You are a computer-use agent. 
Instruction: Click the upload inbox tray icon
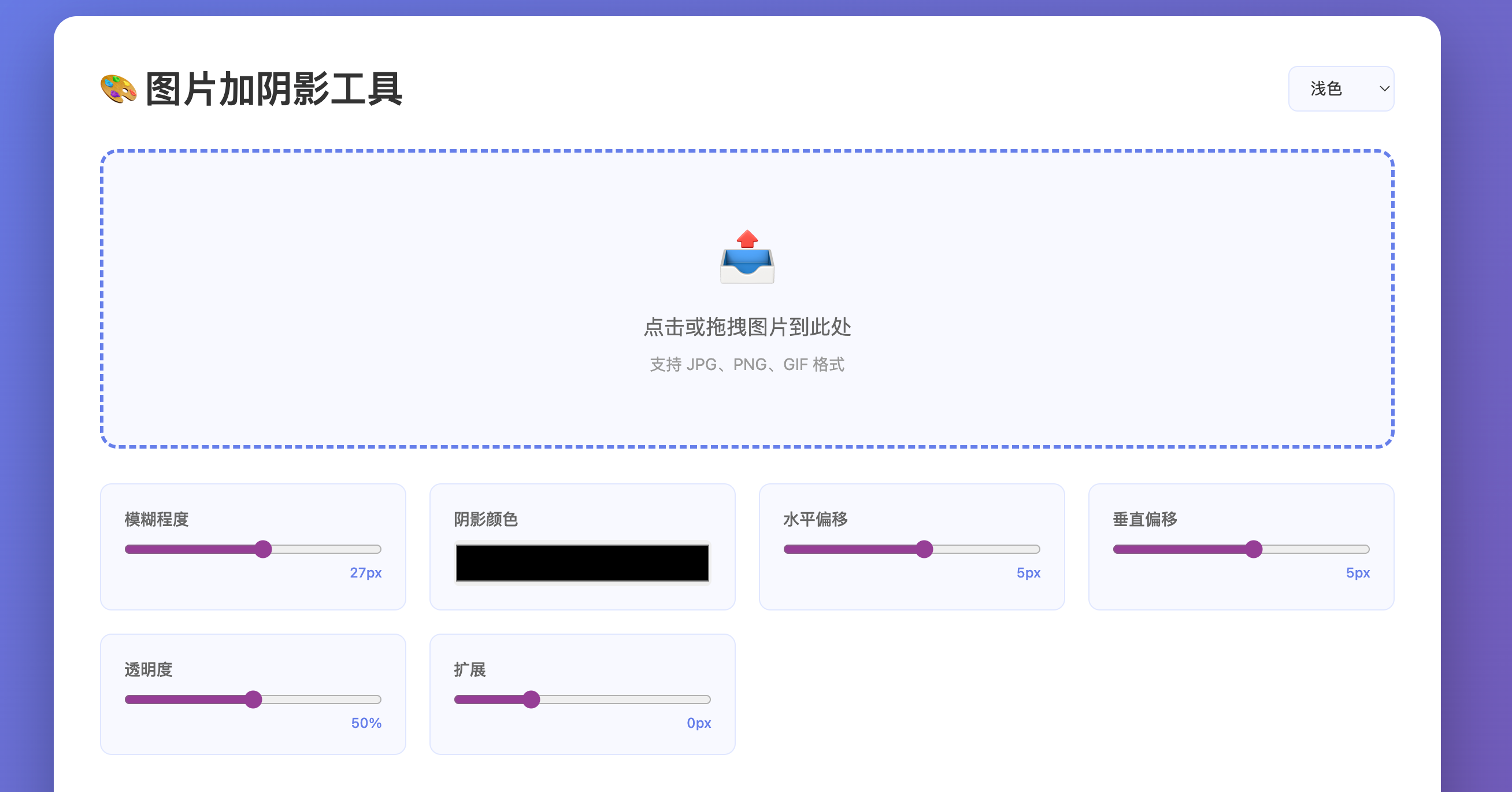coord(747,257)
